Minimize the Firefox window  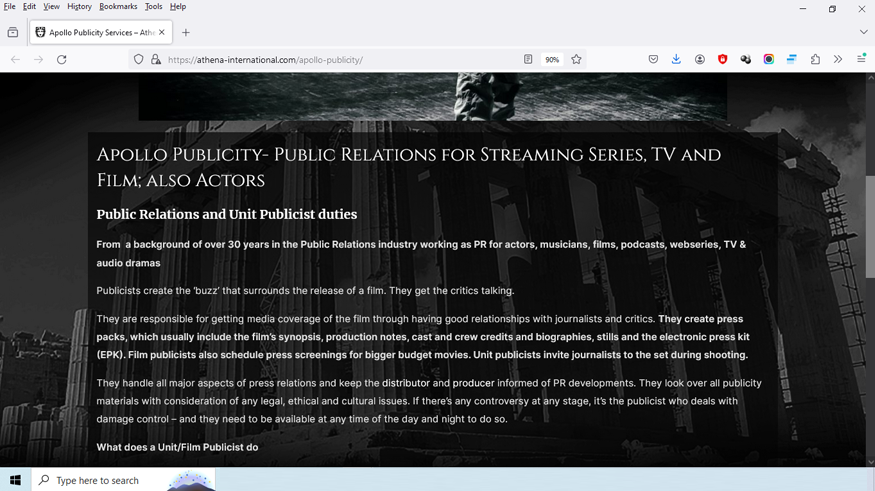coord(802,9)
